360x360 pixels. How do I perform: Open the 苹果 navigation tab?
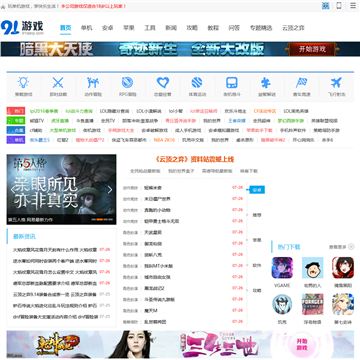129,28
